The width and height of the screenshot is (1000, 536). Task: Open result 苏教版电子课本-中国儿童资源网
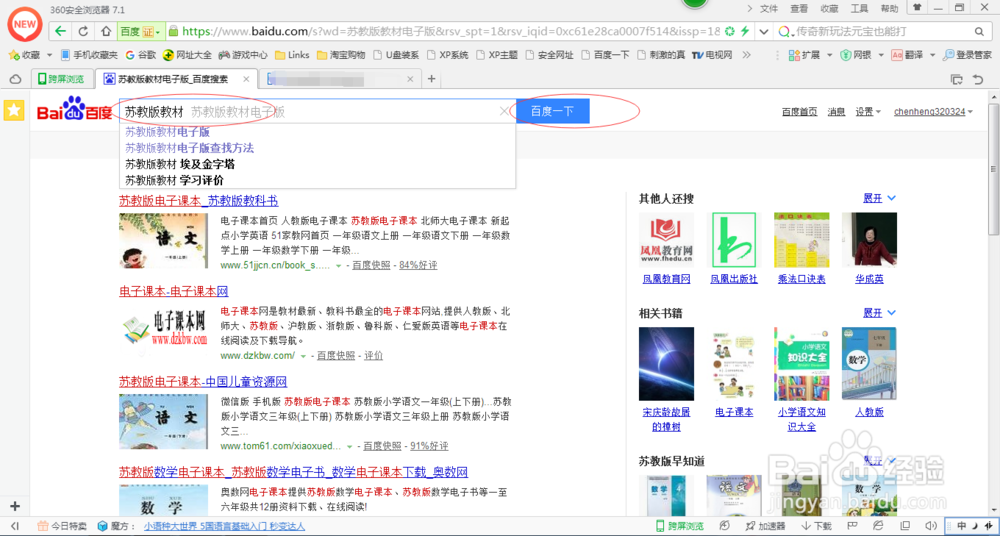click(x=203, y=382)
